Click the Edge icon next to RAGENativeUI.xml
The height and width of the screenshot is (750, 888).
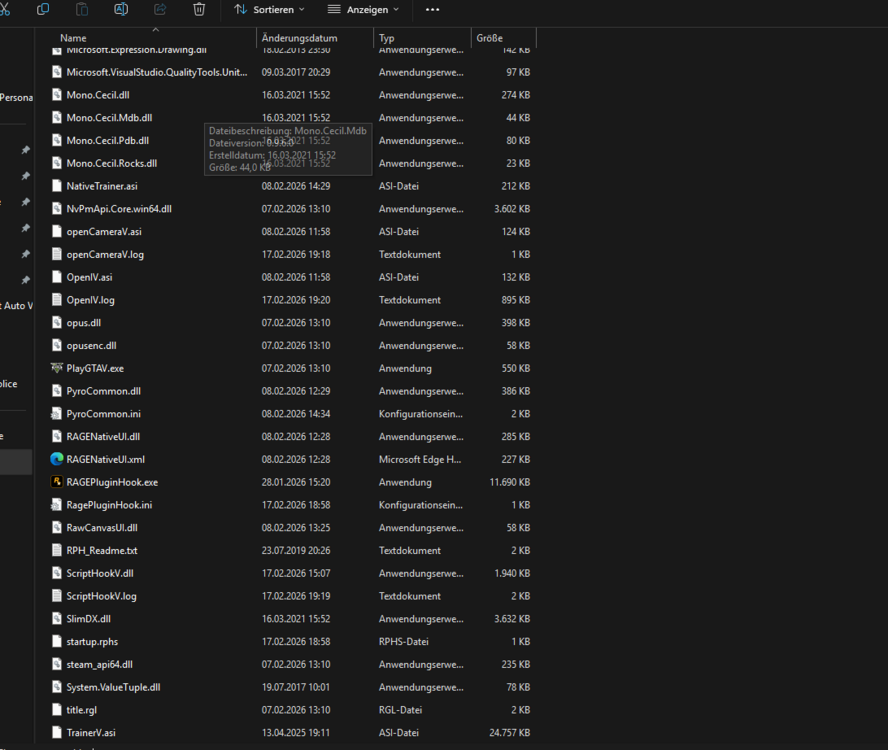pyautogui.click(x=57, y=459)
